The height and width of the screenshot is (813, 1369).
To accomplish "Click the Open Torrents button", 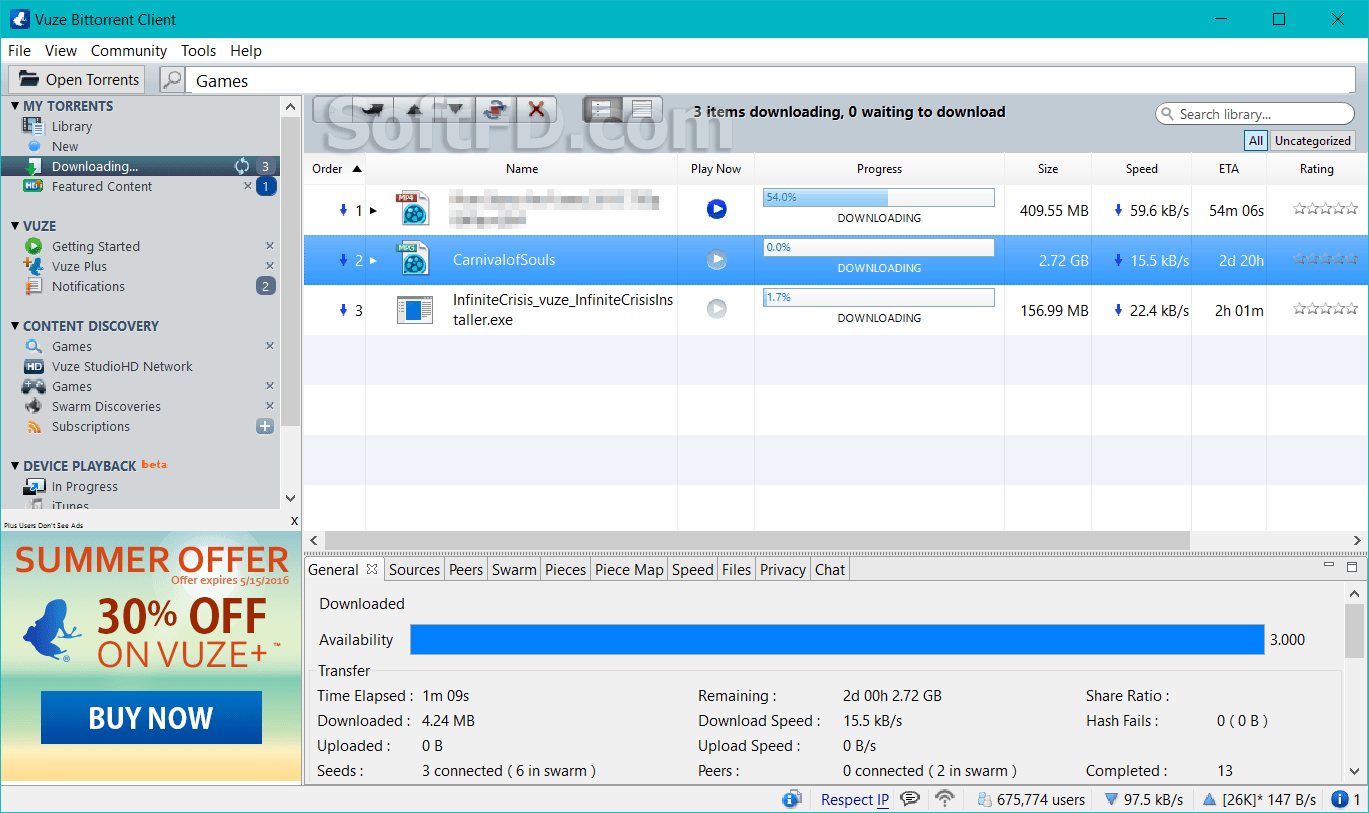I will click(77, 80).
